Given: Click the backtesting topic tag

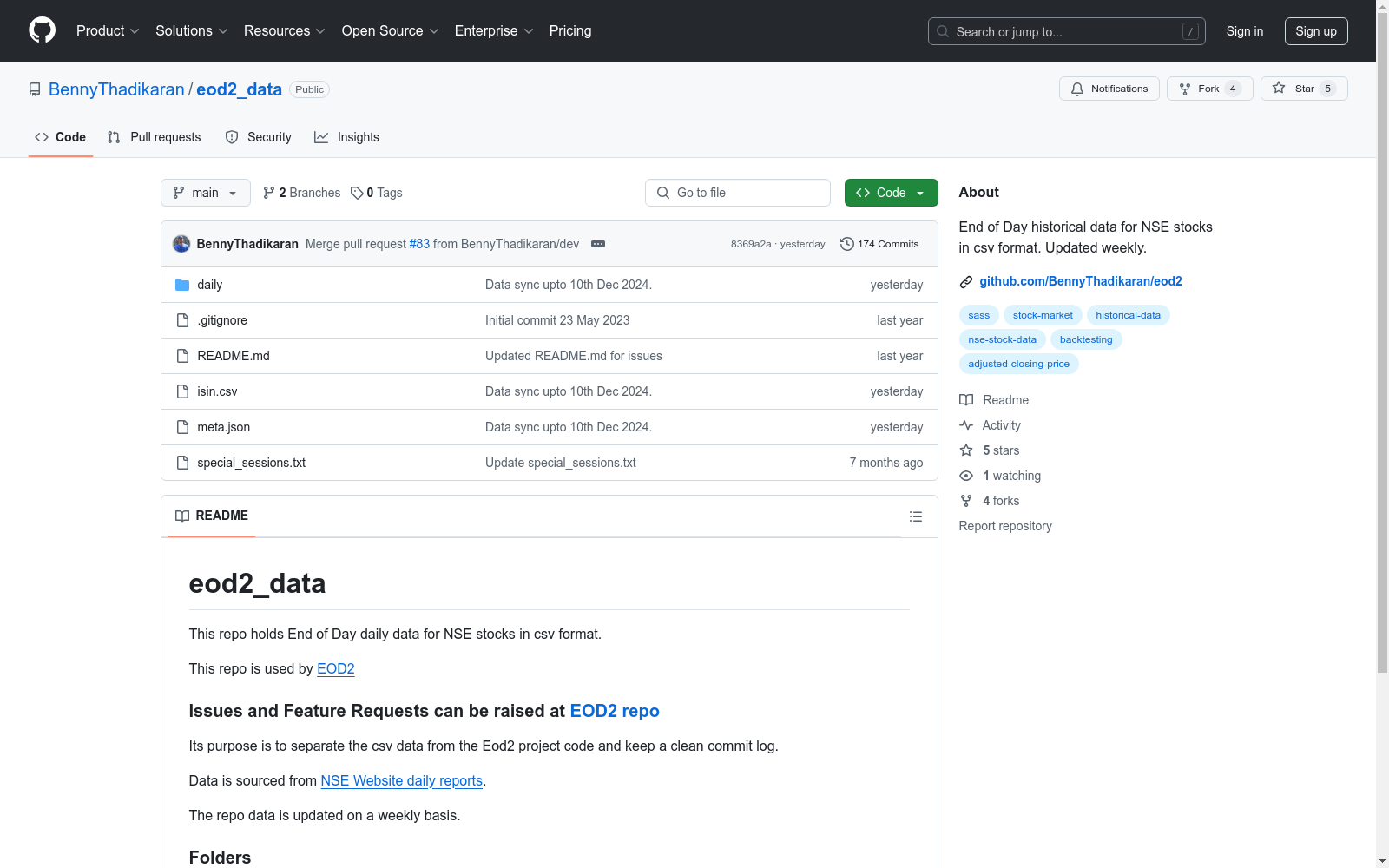Looking at the screenshot, I should [1086, 339].
